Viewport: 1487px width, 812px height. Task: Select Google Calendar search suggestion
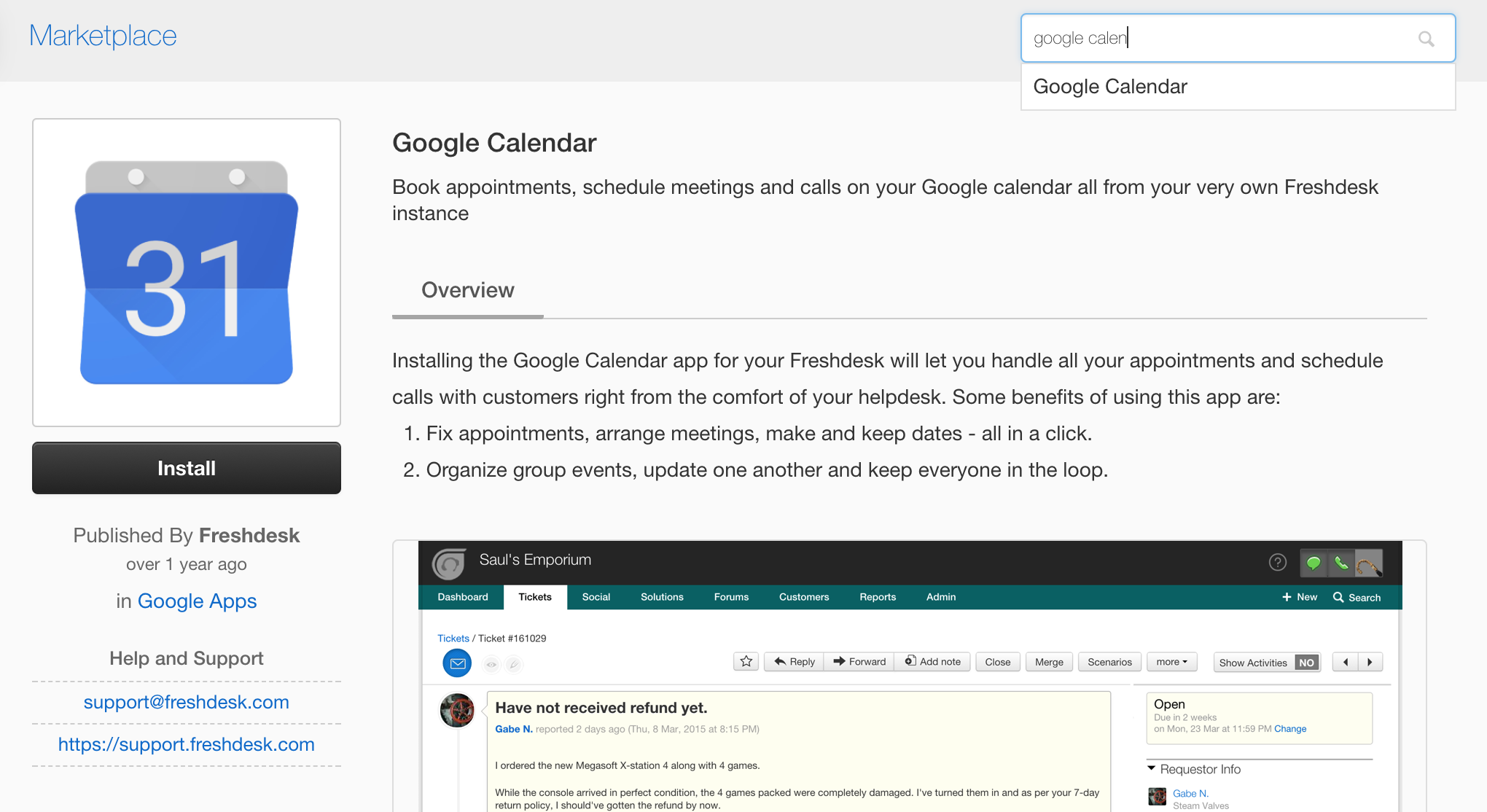(1110, 87)
